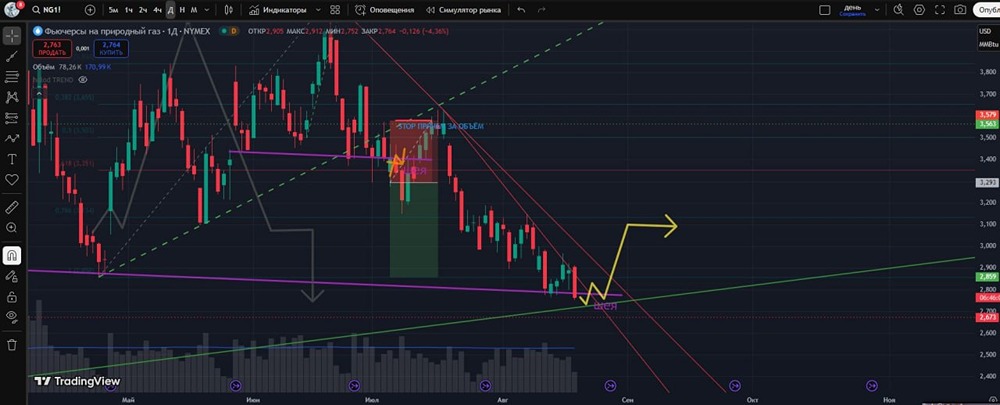Select the trend line drawing tool
The width and height of the screenshot is (1000, 405).
[x=11, y=56]
